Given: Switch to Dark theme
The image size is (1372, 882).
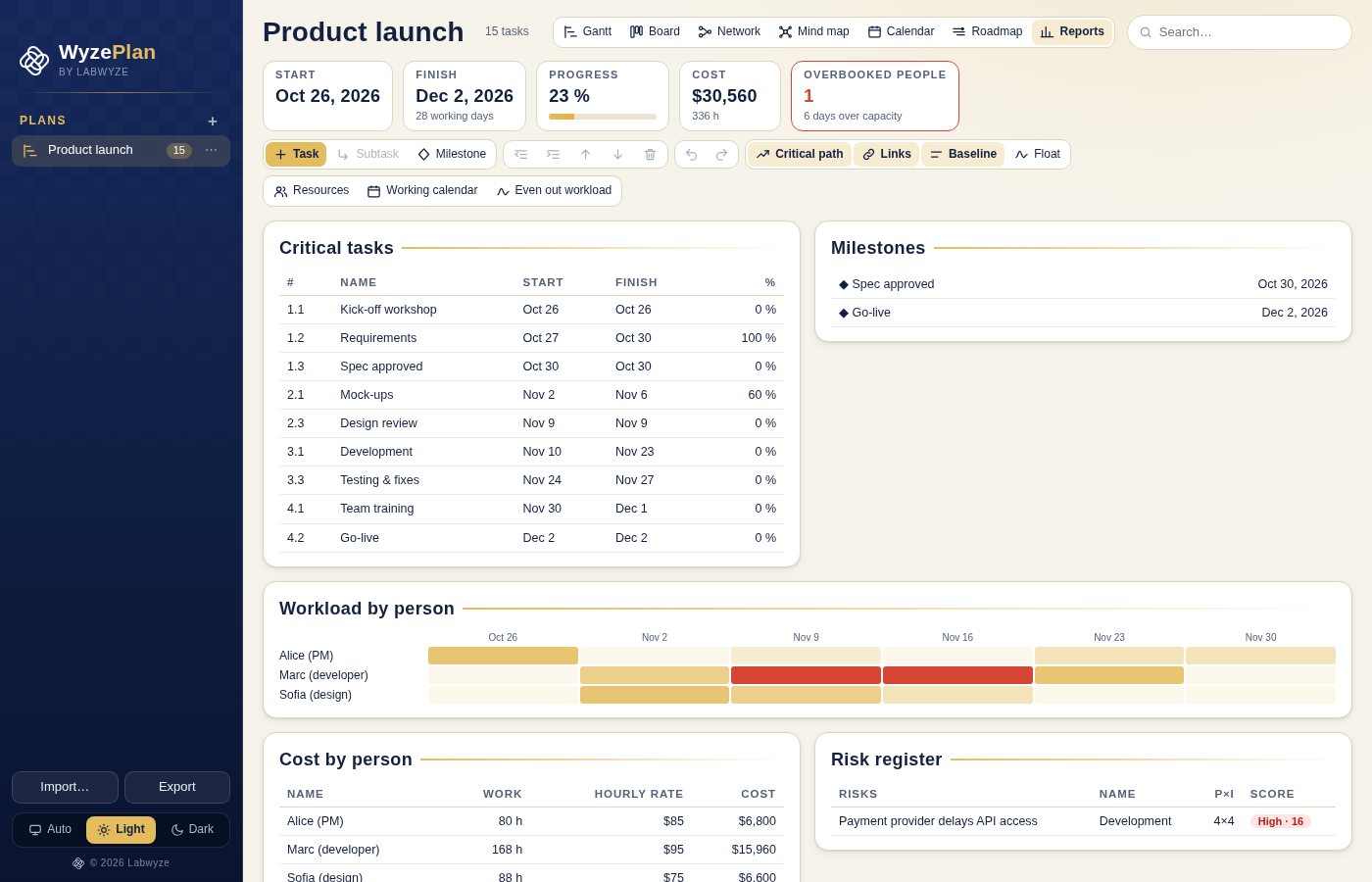Looking at the screenshot, I should [192, 830].
